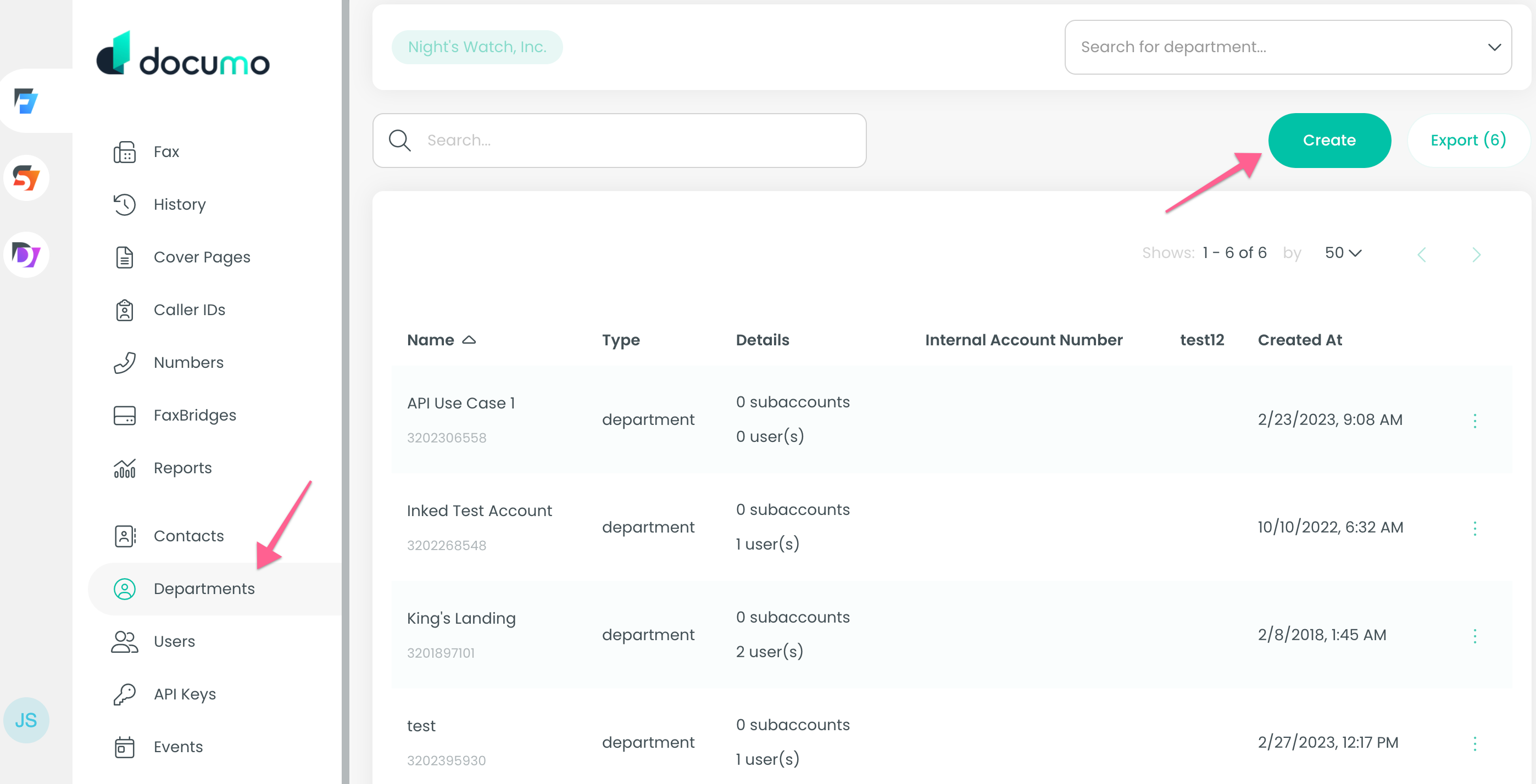Open the Inked Test Account department
This screenshot has height=784, width=1536.
click(480, 511)
